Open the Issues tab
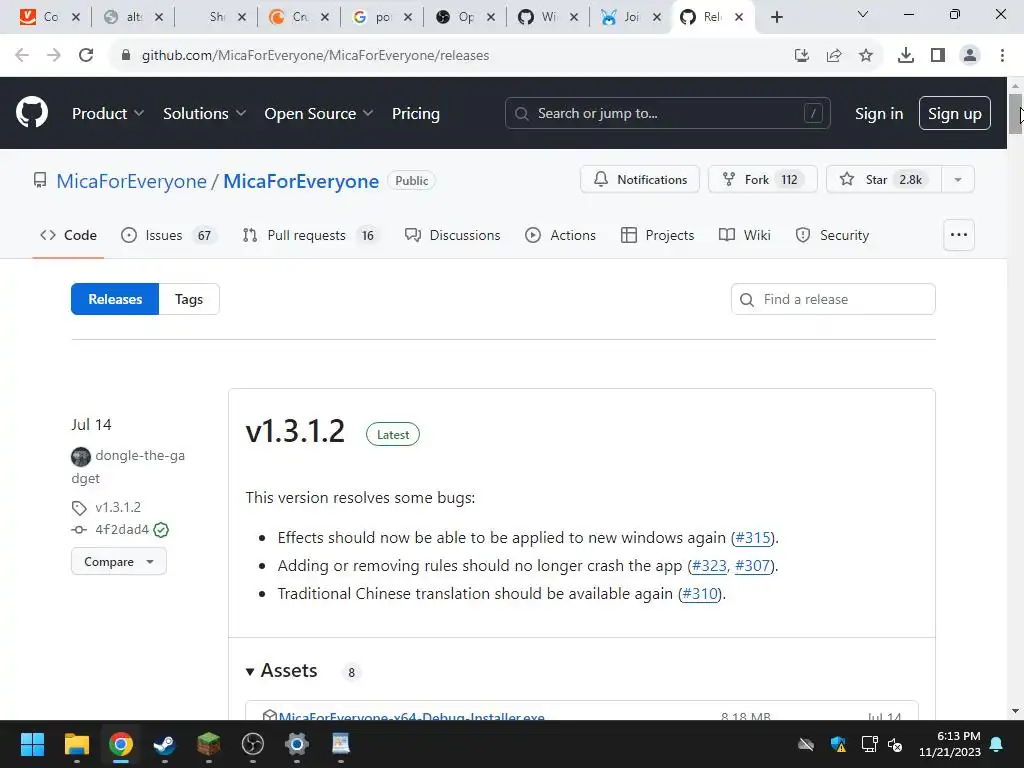Viewport: 1024px width, 768px height. click(168, 235)
